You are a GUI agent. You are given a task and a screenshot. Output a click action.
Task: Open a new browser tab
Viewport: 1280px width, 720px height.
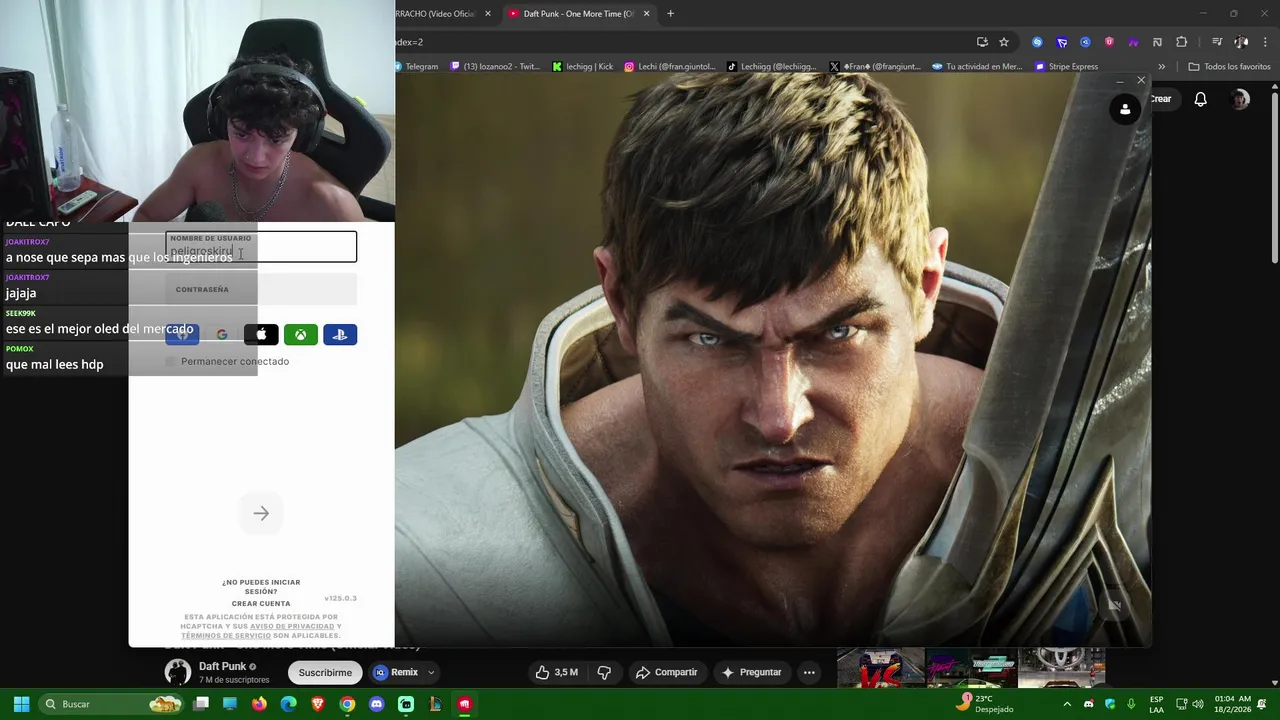pos(670,14)
